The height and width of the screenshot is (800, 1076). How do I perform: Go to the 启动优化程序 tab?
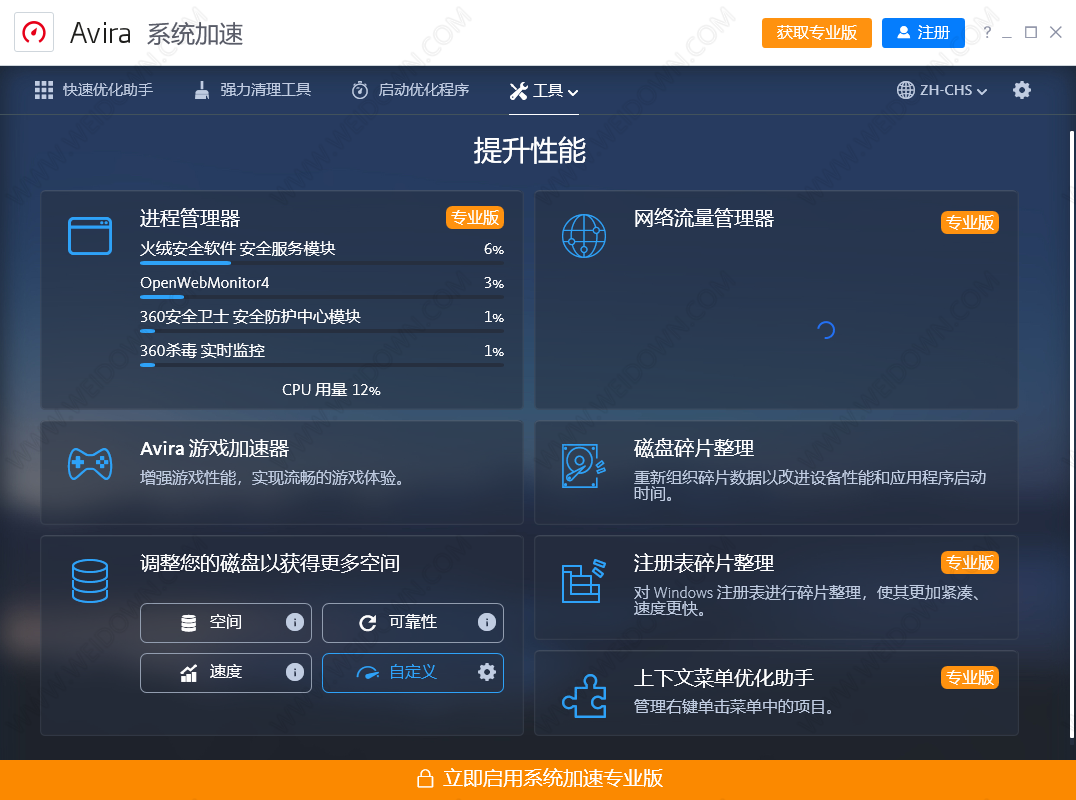coord(410,90)
